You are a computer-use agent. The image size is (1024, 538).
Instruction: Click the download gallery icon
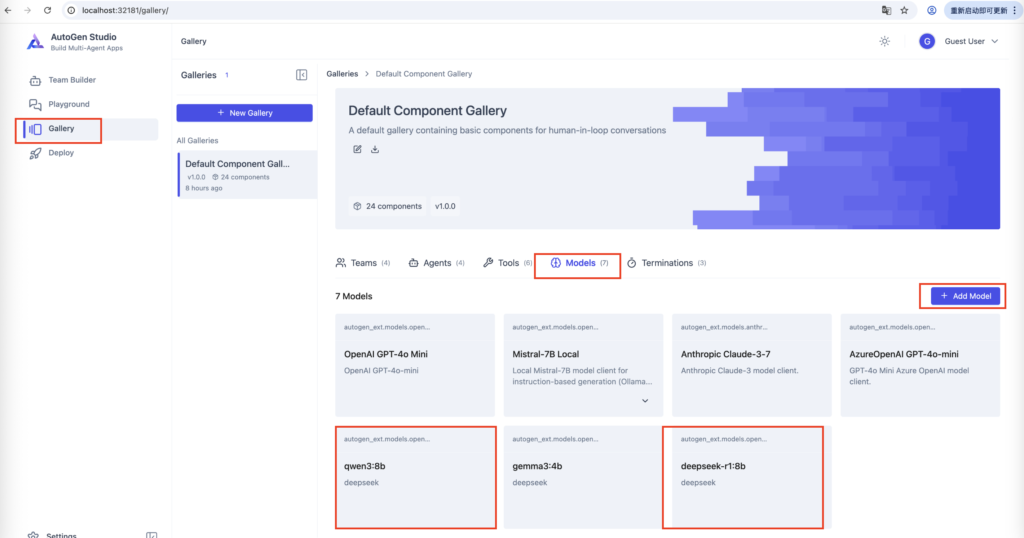click(375, 150)
